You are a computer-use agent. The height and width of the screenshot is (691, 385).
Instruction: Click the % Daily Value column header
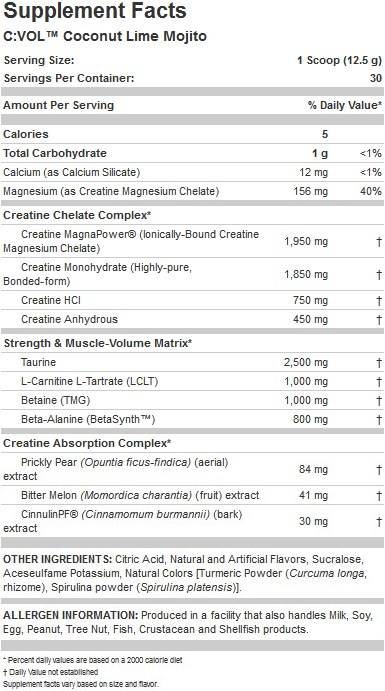[345, 105]
